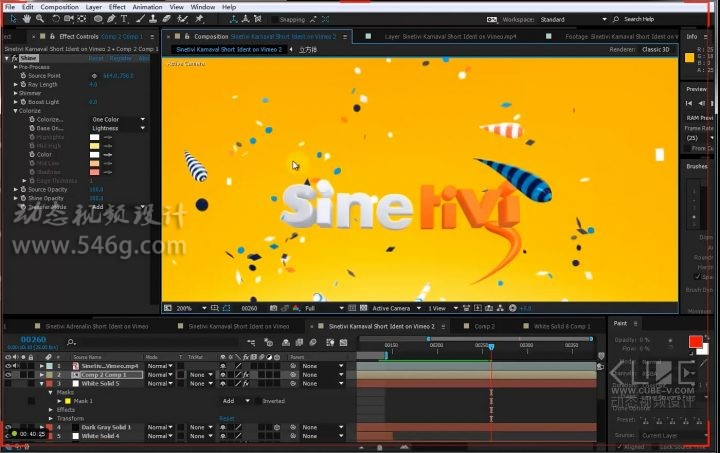Open the Workspace Standard dropdown
Viewport: 720px width, 453px height.
click(573, 19)
